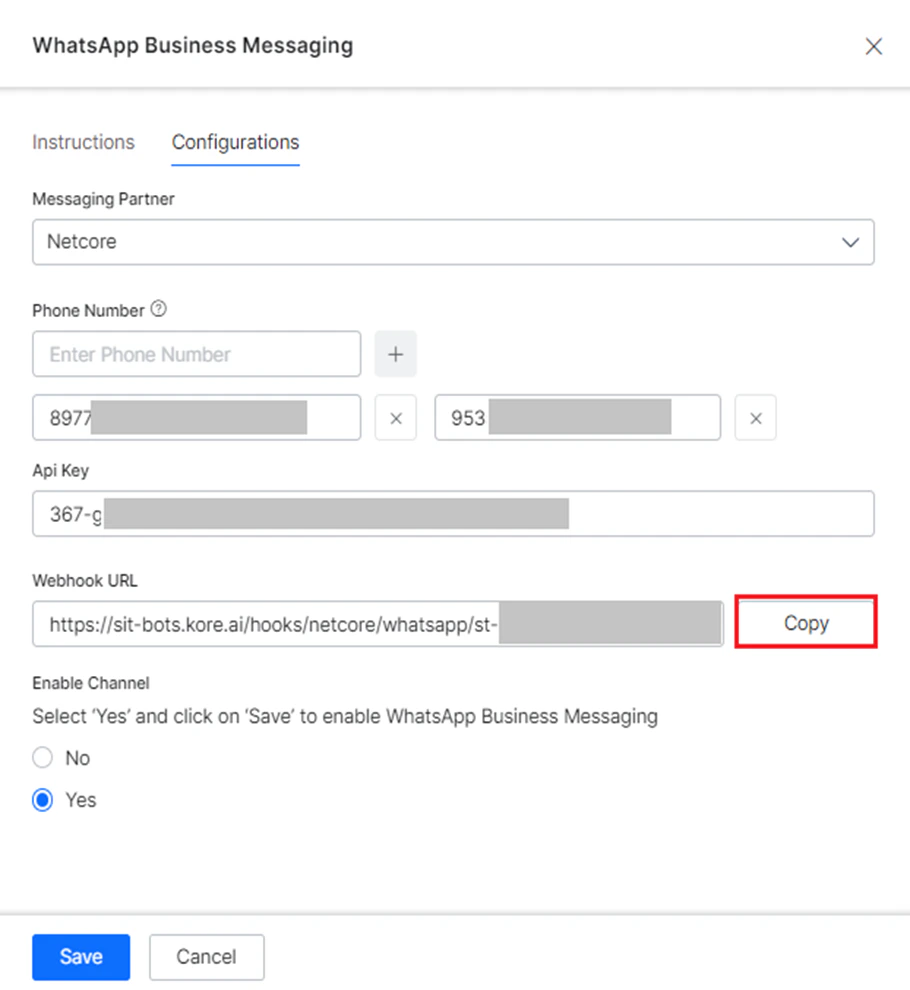Screen dimensions: 910x990
Task: Click the WhatsApp Business Messaging dialog title
Action: [192, 45]
